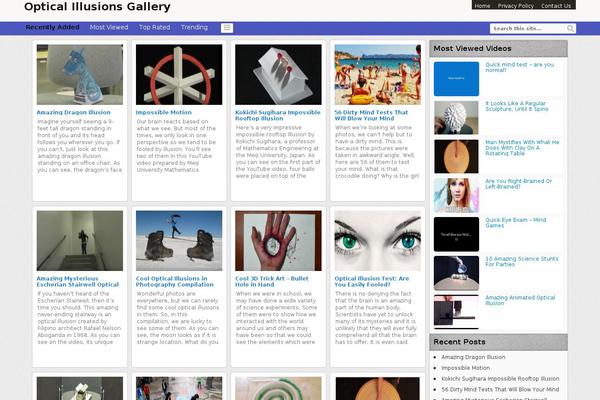The height and width of the screenshot is (400, 600).
Task: Click the blue Quick mind test video thumbnail
Action: (456, 79)
